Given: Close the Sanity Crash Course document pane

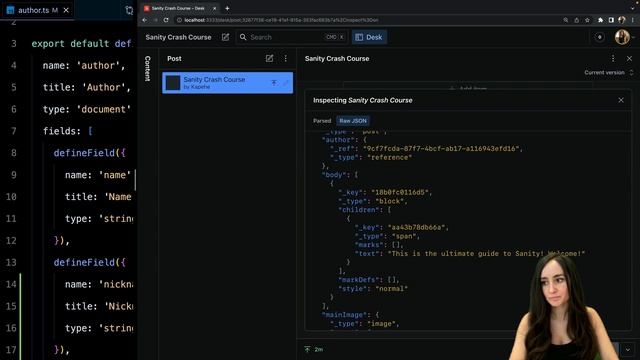Looking at the screenshot, I should coord(629,58).
